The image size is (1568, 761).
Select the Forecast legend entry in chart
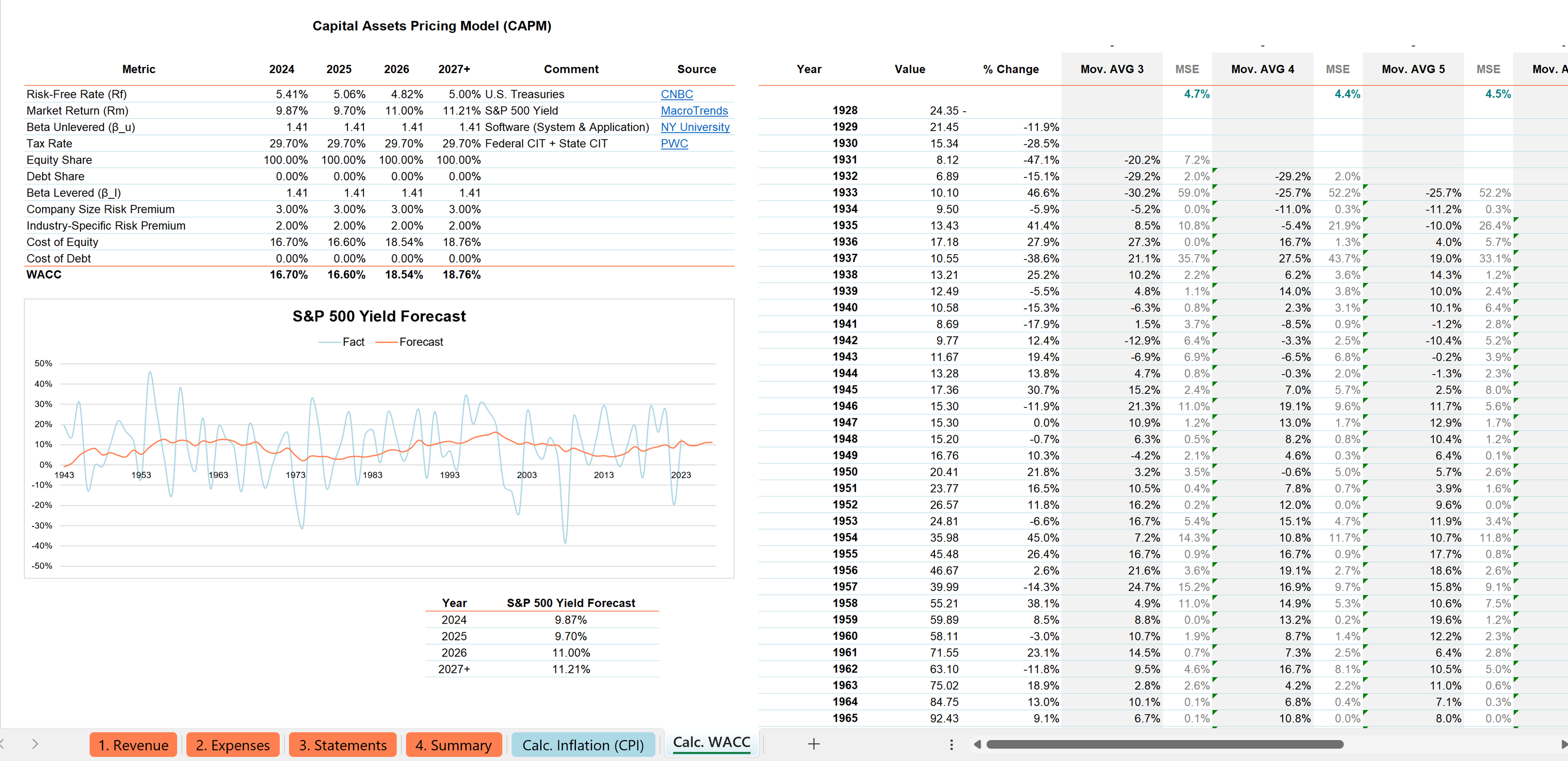pos(410,342)
